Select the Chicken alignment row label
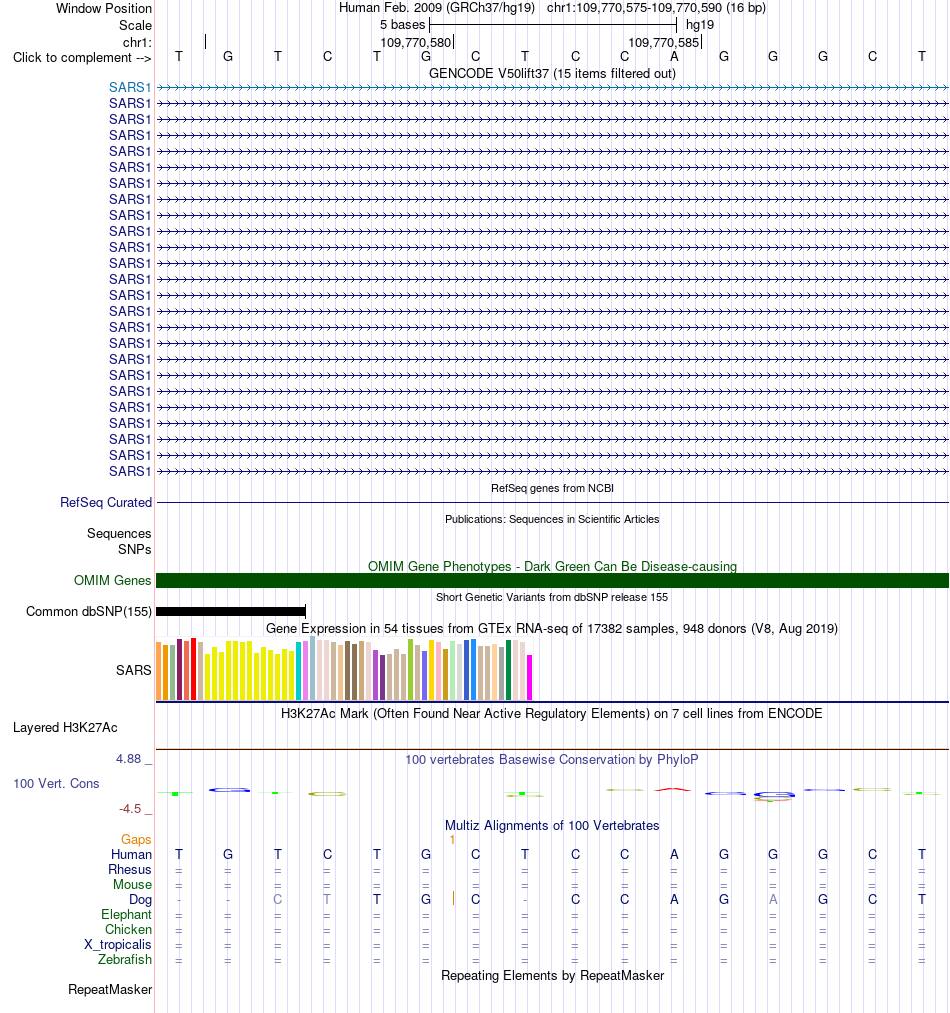 tap(129, 930)
